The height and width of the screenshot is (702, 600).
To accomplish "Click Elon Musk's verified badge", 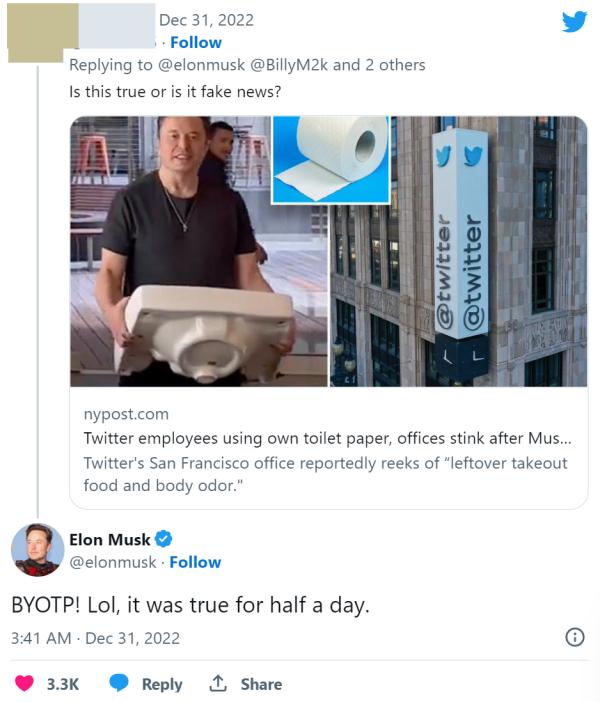I will (x=164, y=540).
